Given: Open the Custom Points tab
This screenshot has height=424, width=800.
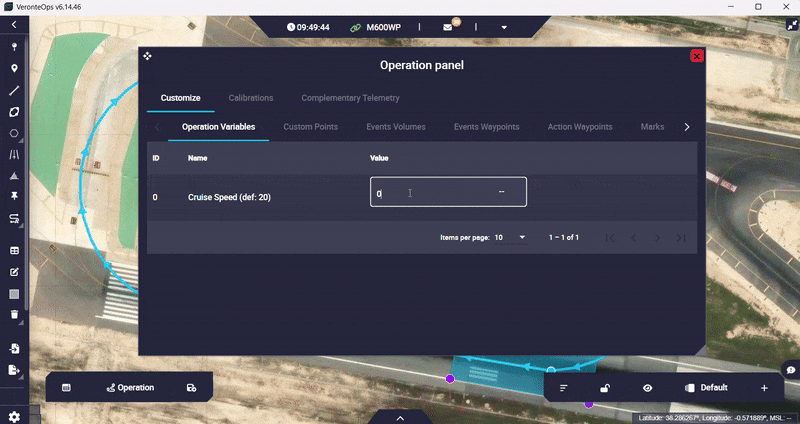Looking at the screenshot, I should coord(310,127).
